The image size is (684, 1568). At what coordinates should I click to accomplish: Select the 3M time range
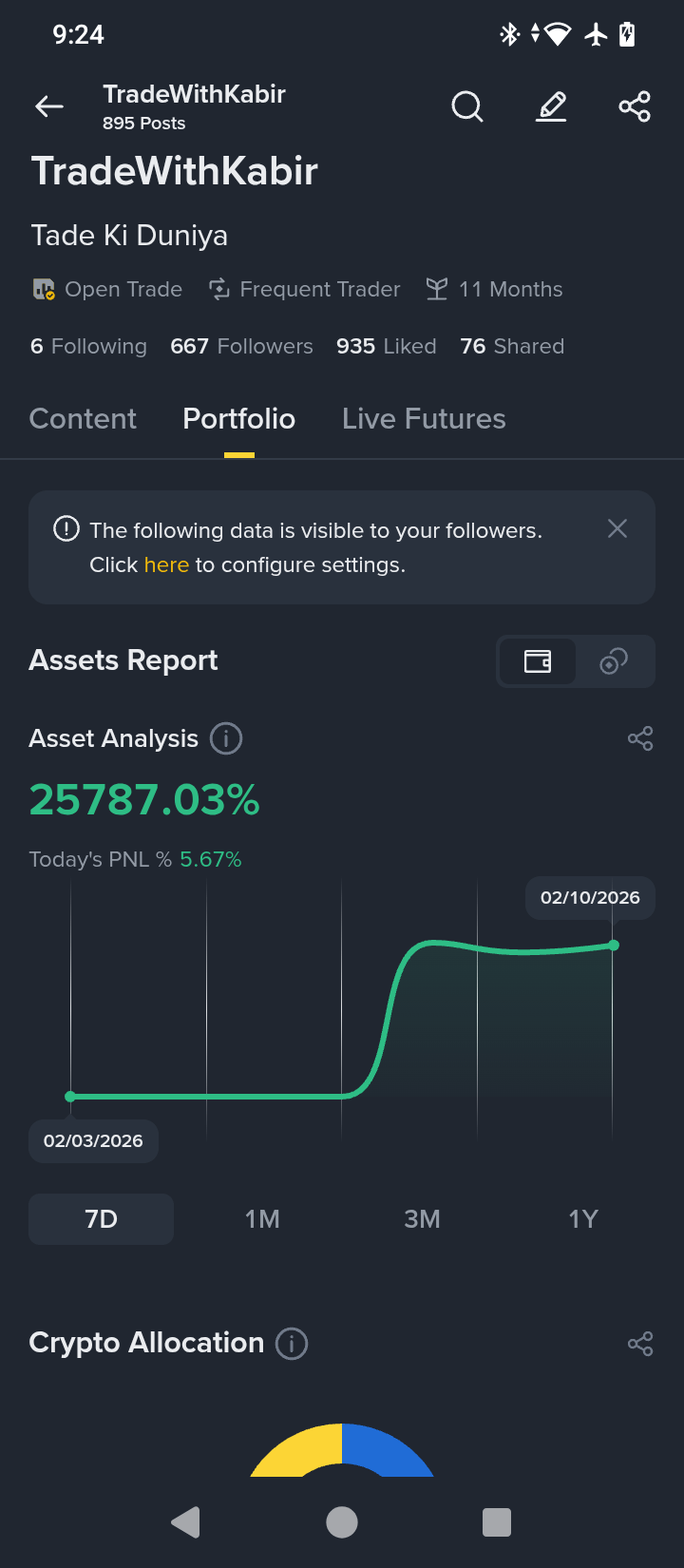point(422,1219)
